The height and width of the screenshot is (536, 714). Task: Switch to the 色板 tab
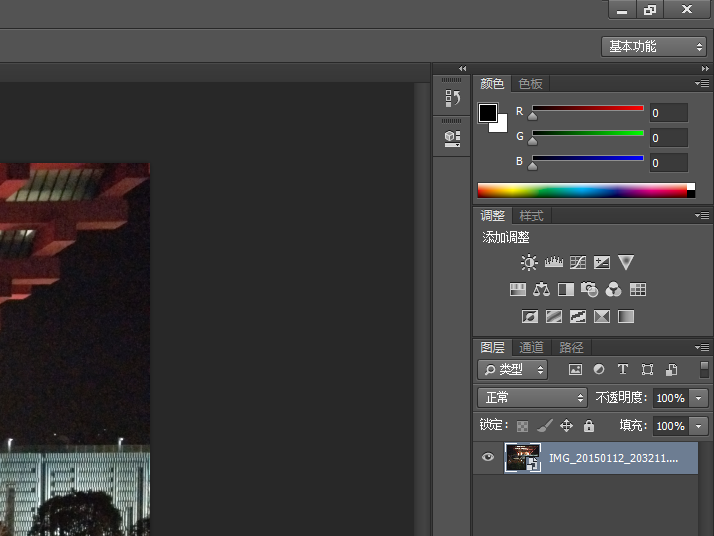coord(530,84)
